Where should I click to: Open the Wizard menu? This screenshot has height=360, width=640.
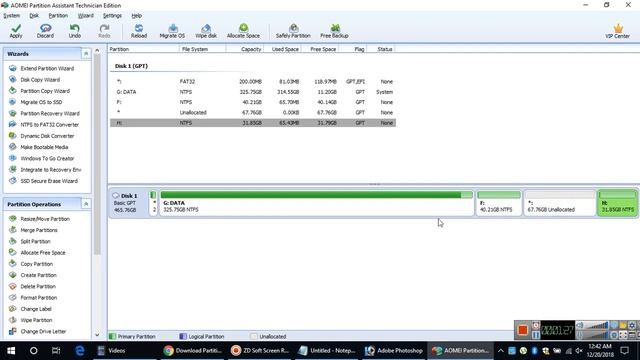coord(86,16)
